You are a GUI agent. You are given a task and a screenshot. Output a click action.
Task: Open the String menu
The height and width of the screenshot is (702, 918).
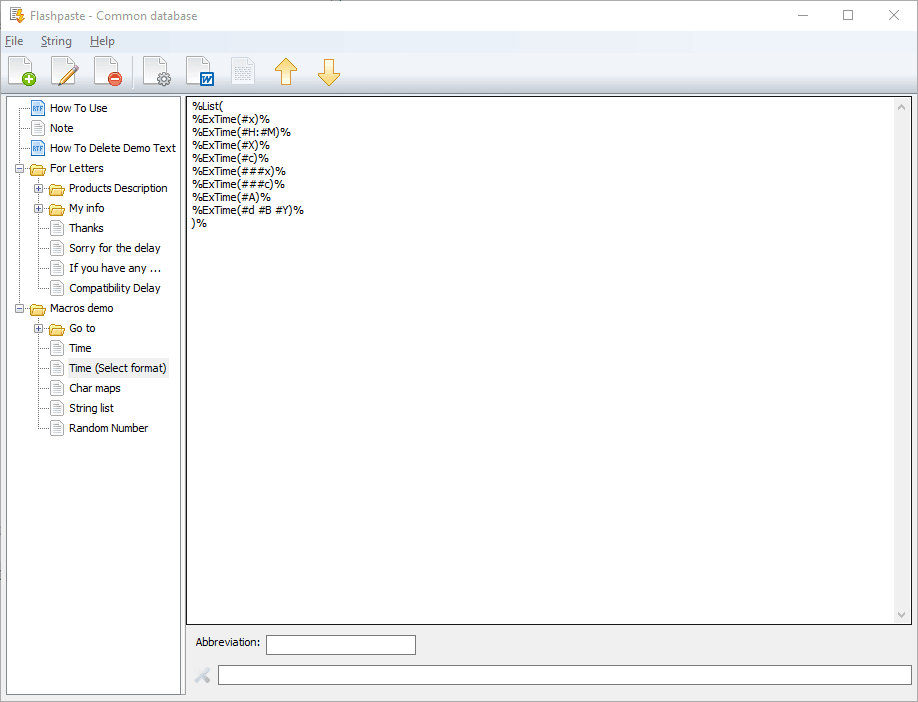pyautogui.click(x=56, y=41)
